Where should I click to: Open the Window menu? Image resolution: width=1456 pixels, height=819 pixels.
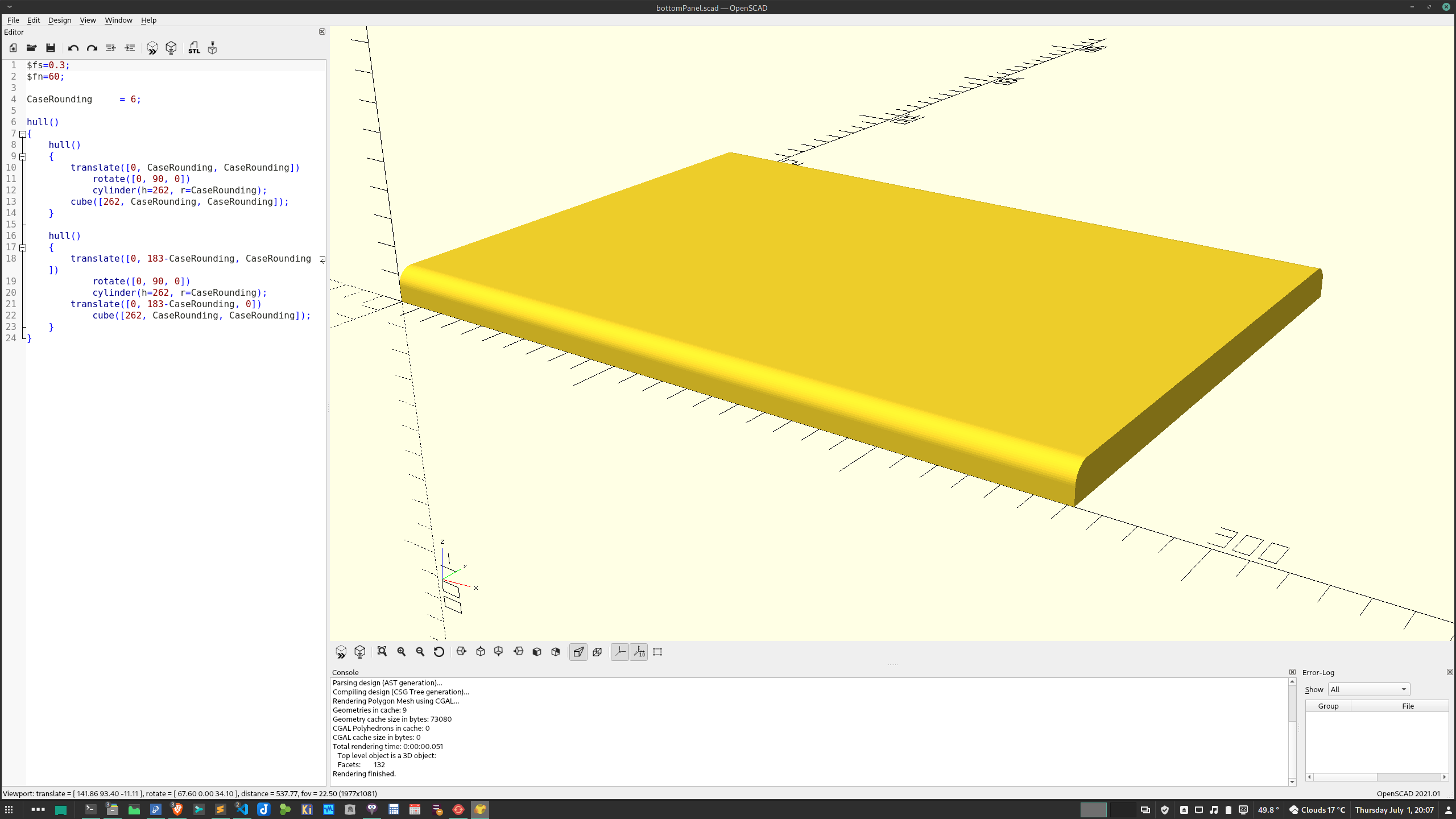click(x=118, y=20)
